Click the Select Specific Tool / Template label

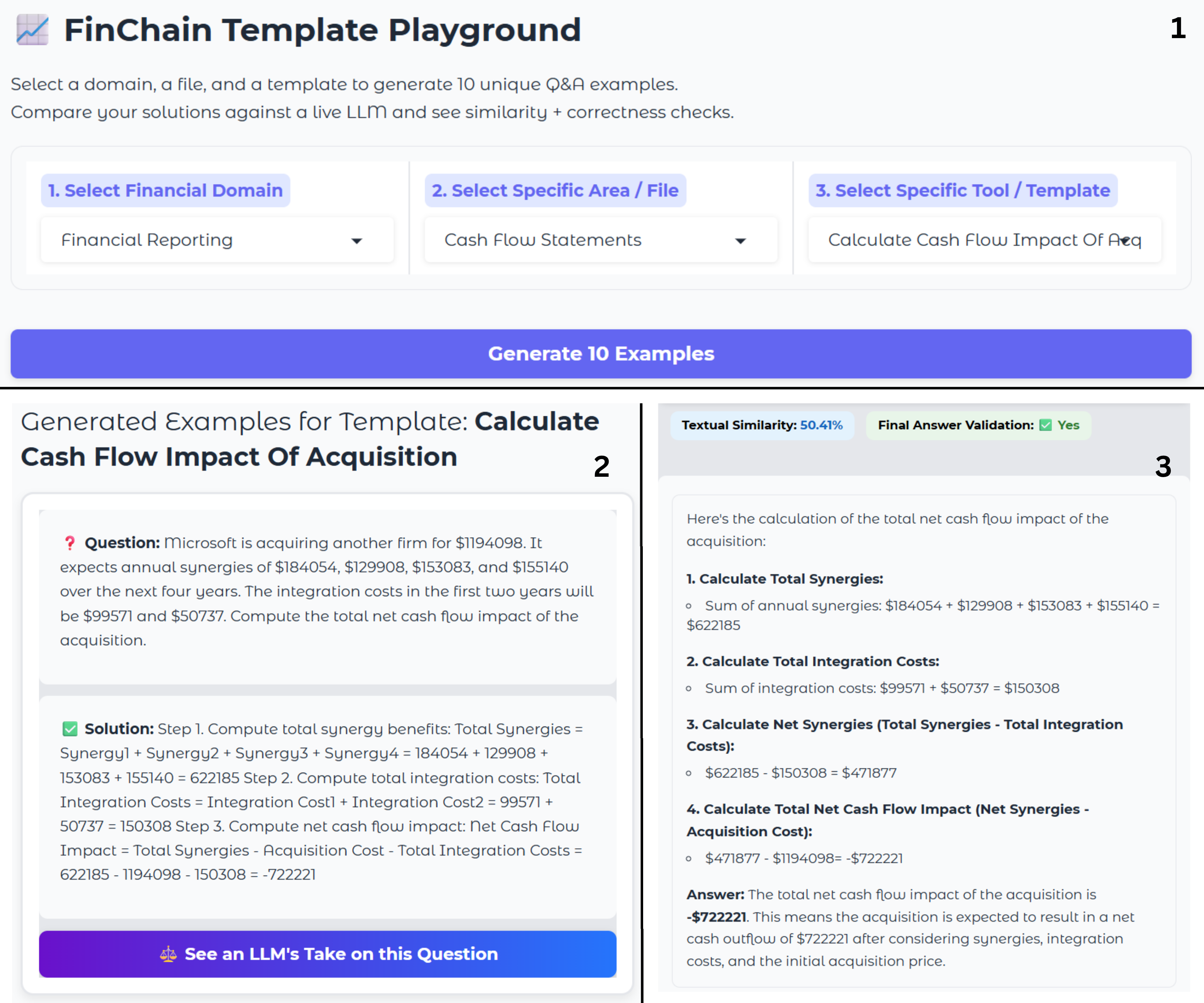click(962, 190)
